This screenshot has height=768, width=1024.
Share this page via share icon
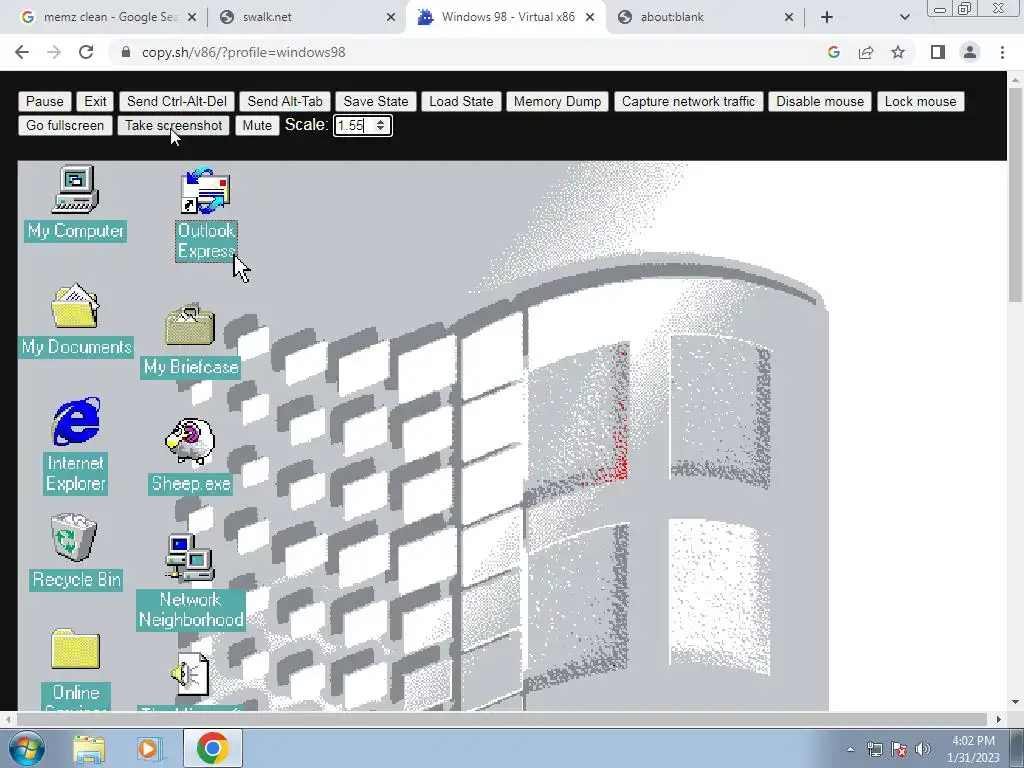866,52
